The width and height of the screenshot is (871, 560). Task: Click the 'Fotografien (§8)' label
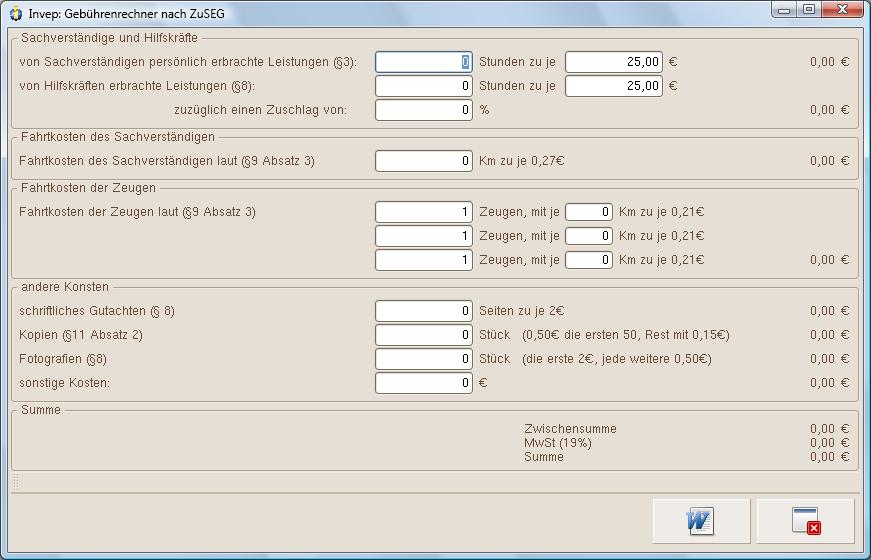click(x=63, y=359)
